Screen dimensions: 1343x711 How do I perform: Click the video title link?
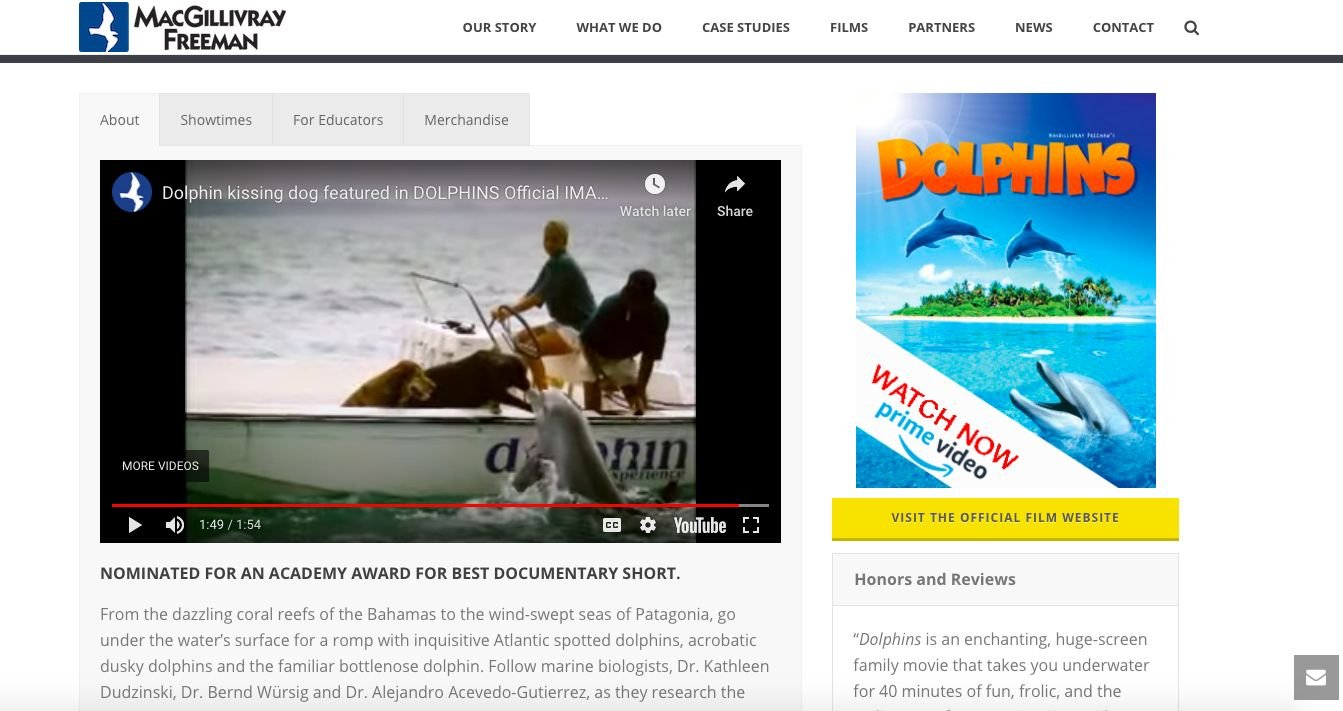[385, 193]
